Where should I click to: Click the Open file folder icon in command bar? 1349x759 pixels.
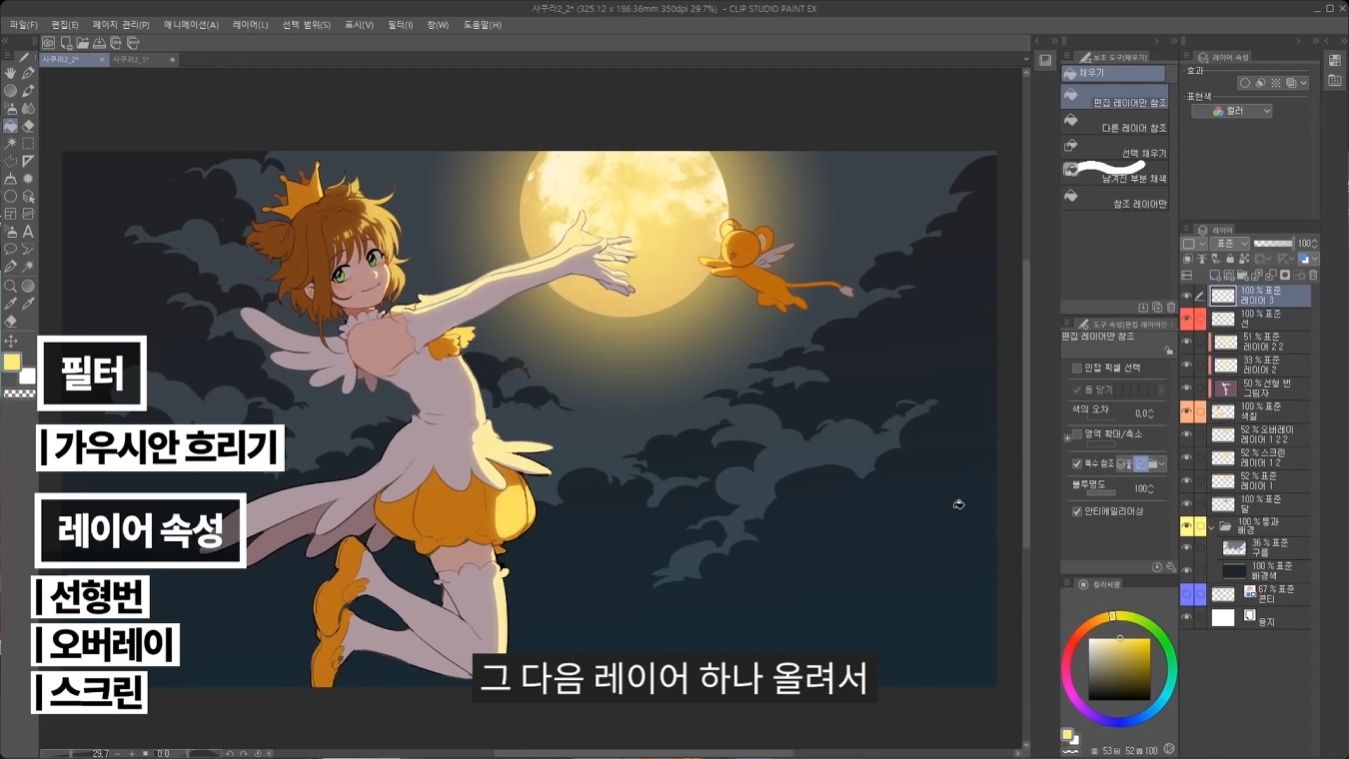point(82,43)
